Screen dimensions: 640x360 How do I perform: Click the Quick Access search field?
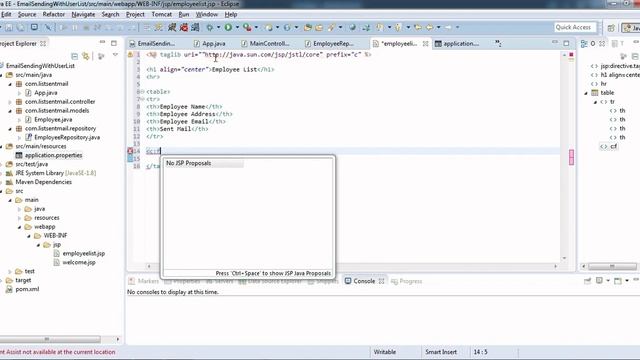tap(575, 27)
